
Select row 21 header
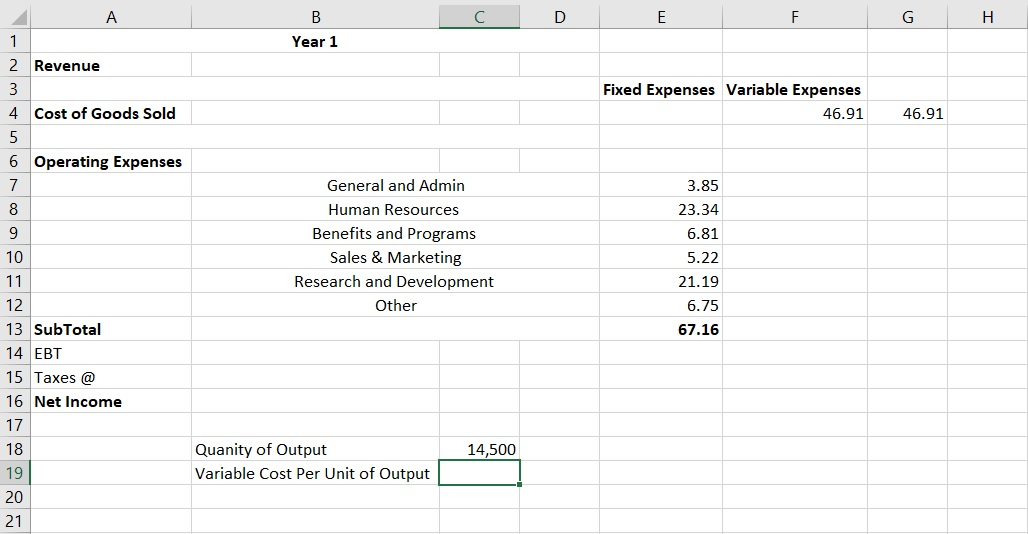click(14, 521)
